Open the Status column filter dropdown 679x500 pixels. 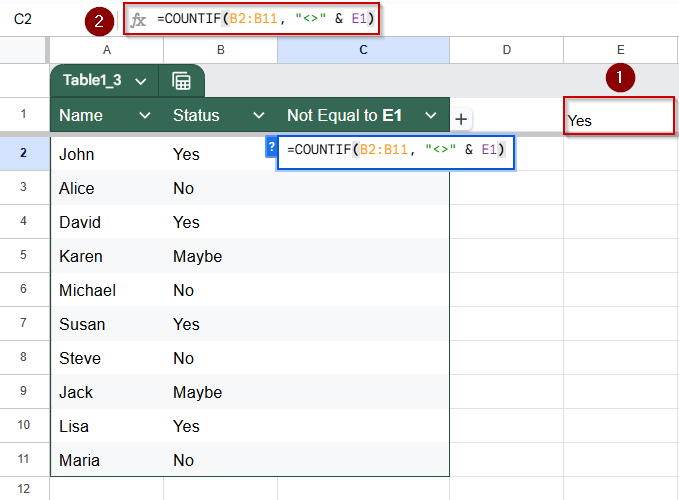[x=259, y=115]
